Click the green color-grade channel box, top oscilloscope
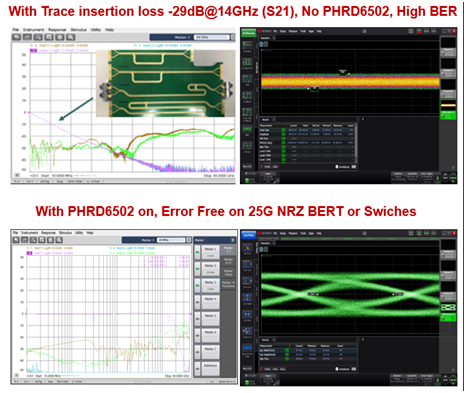The height and width of the screenshot is (393, 466). point(448,115)
